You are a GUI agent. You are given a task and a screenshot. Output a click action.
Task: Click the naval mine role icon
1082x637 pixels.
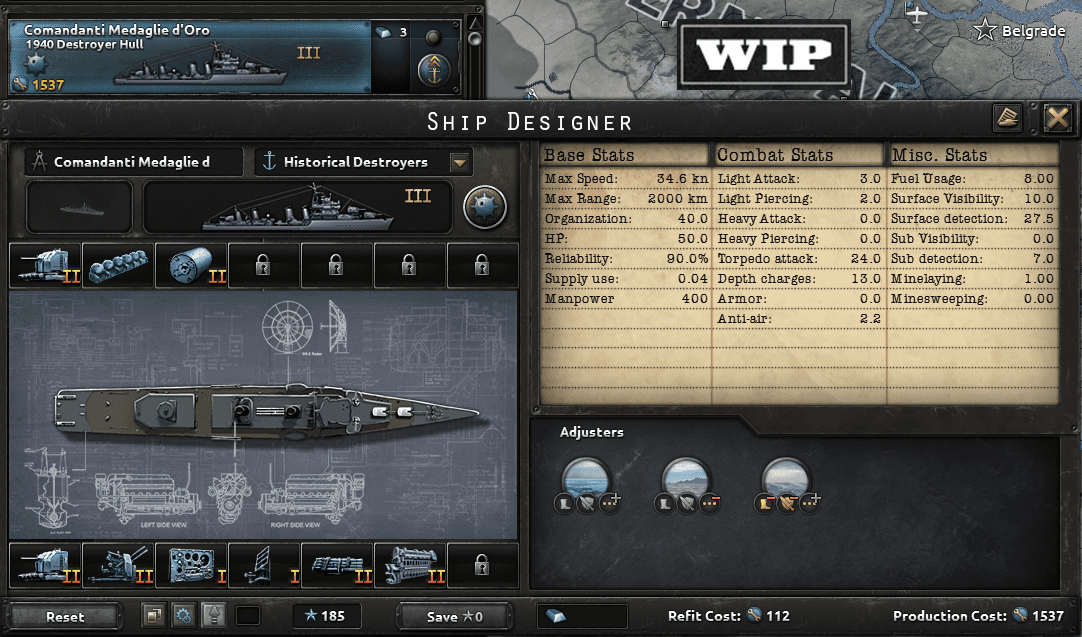[x=484, y=206]
